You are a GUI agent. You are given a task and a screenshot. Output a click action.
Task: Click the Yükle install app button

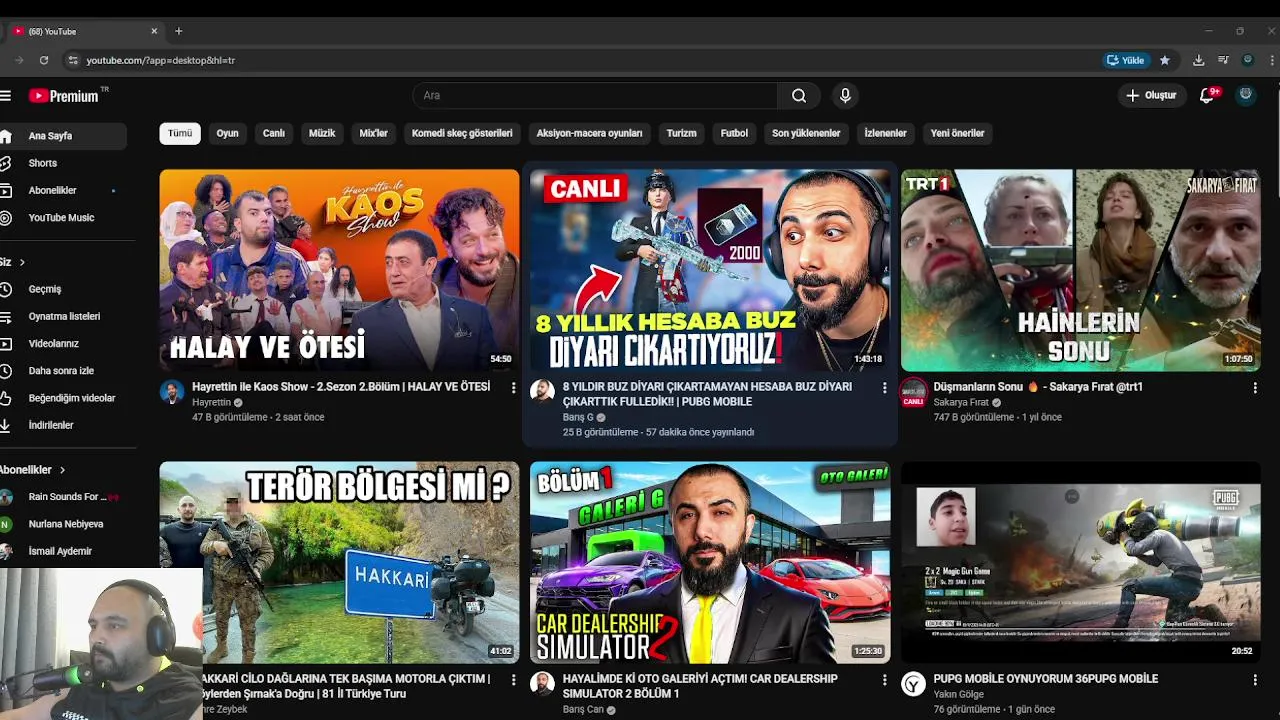(1126, 60)
